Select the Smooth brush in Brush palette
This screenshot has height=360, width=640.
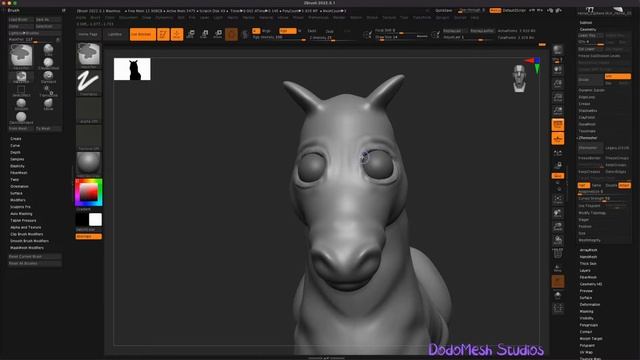(x=21, y=104)
